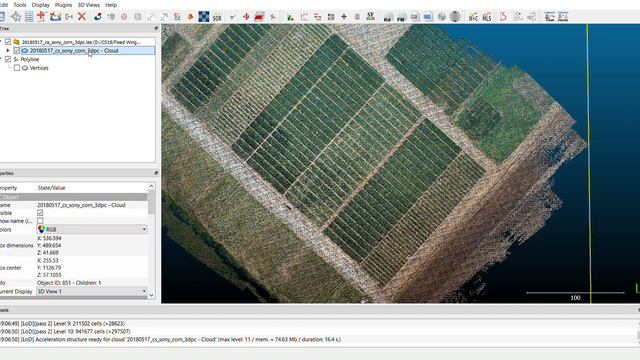Click the 'Y: 489.654' dimension value
Viewport: 640px width, 360px height.
point(49,245)
